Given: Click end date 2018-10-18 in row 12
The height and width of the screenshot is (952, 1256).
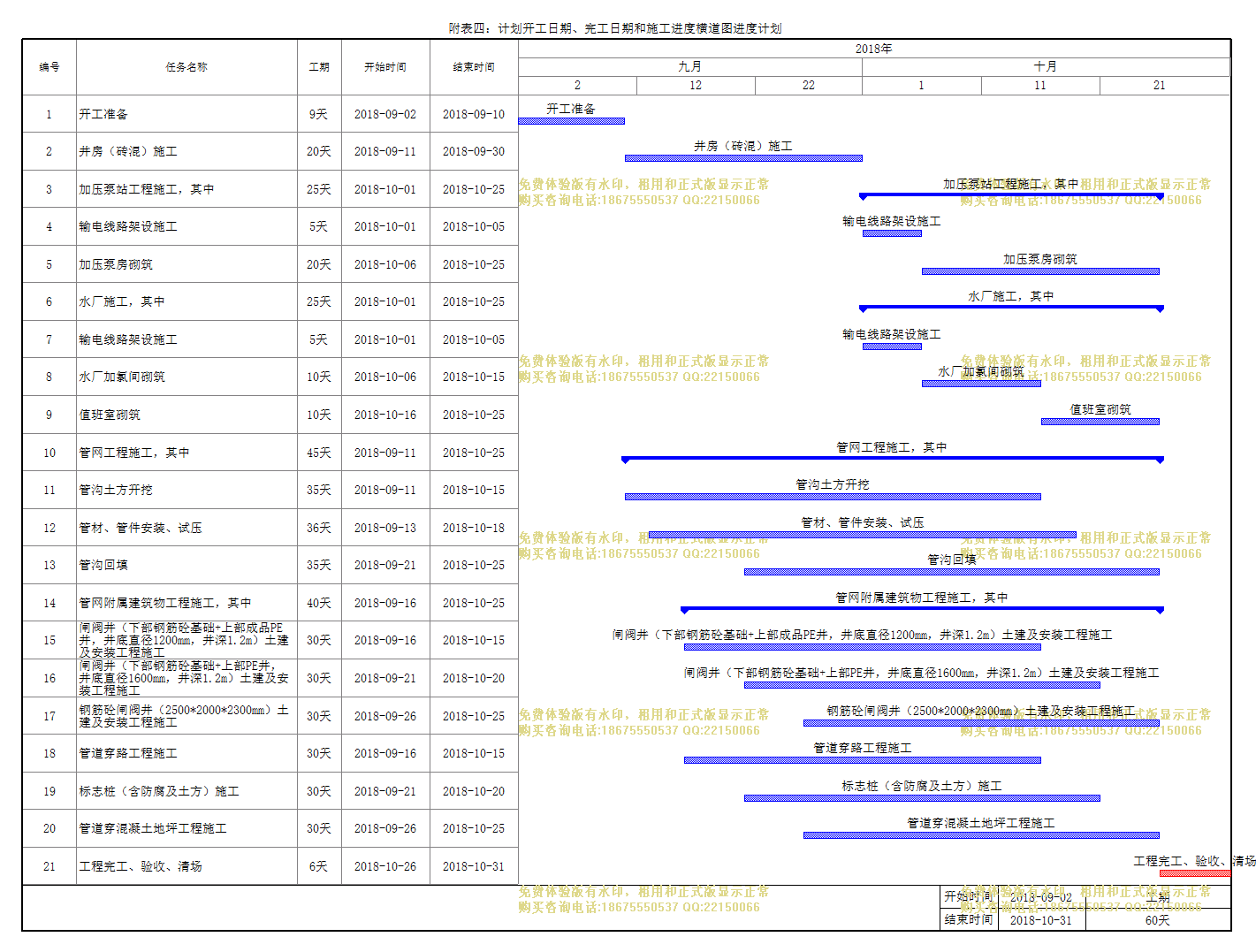Looking at the screenshot, I should click(x=474, y=528).
